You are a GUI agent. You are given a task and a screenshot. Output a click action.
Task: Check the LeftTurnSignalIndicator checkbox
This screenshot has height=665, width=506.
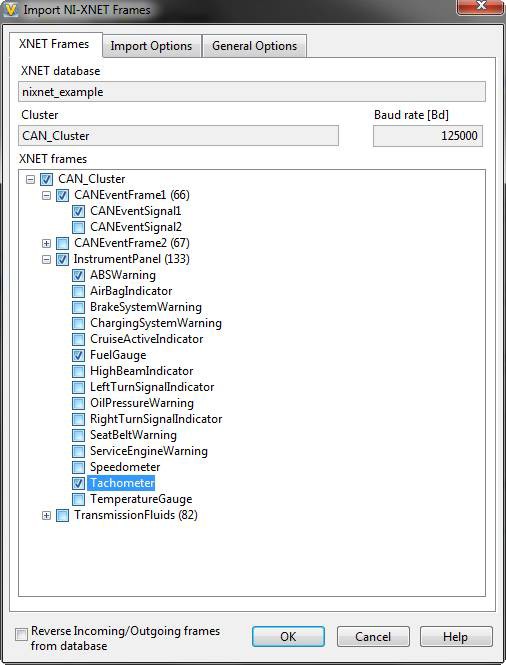pyautogui.click(x=78, y=388)
